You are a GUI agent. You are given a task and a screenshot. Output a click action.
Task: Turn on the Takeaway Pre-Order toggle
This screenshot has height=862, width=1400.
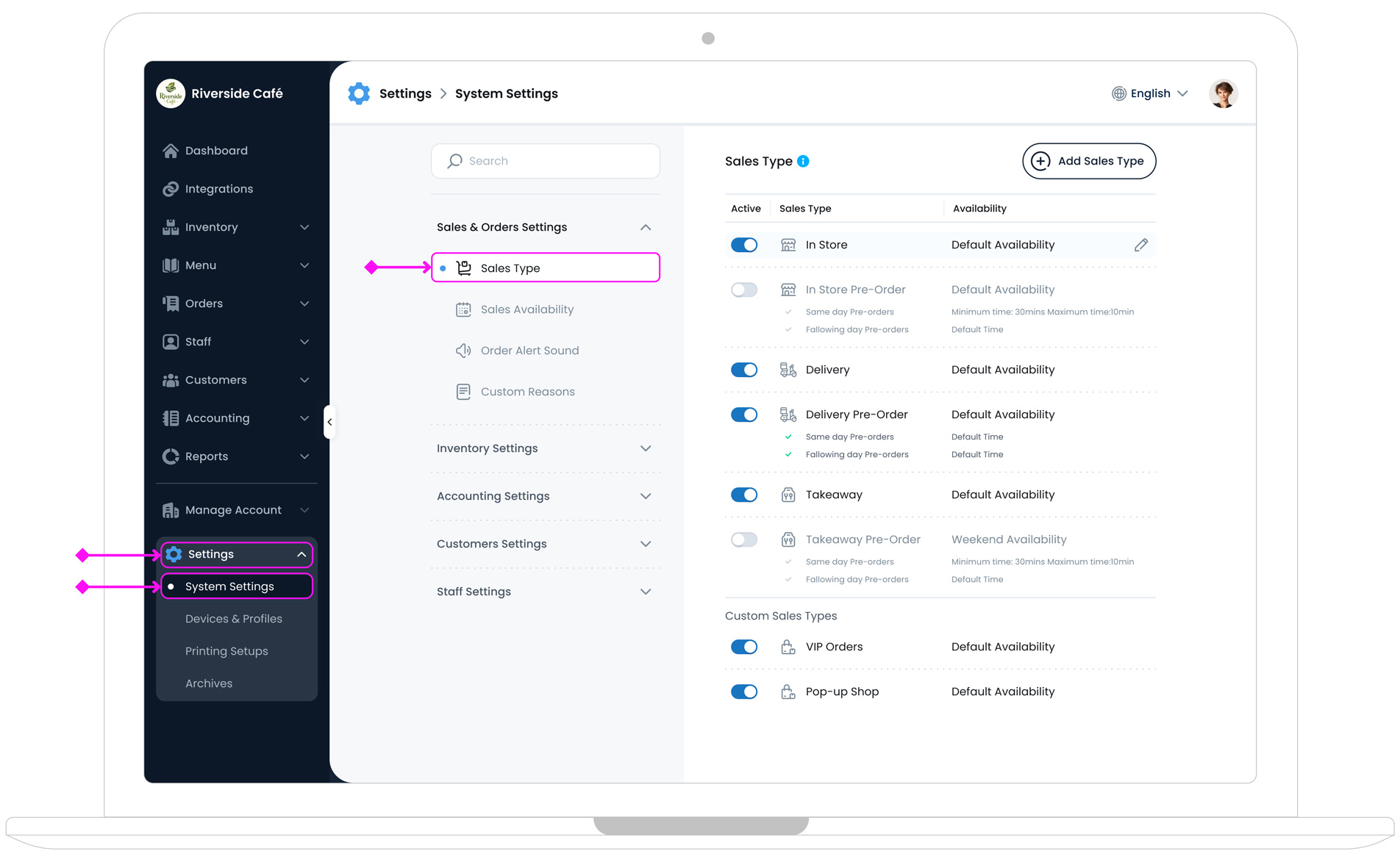pos(744,539)
